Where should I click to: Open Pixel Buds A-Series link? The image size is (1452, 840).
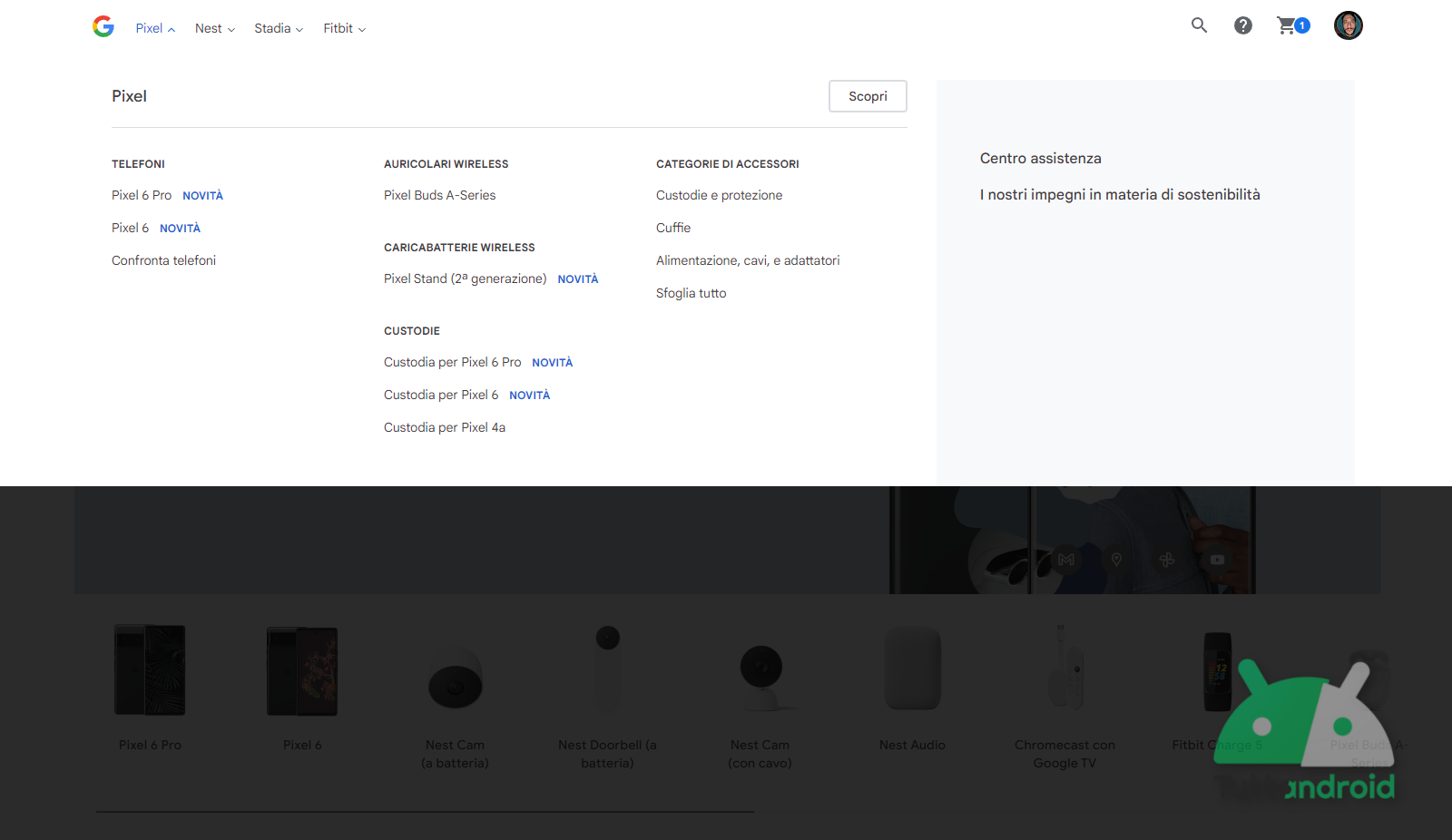(439, 195)
